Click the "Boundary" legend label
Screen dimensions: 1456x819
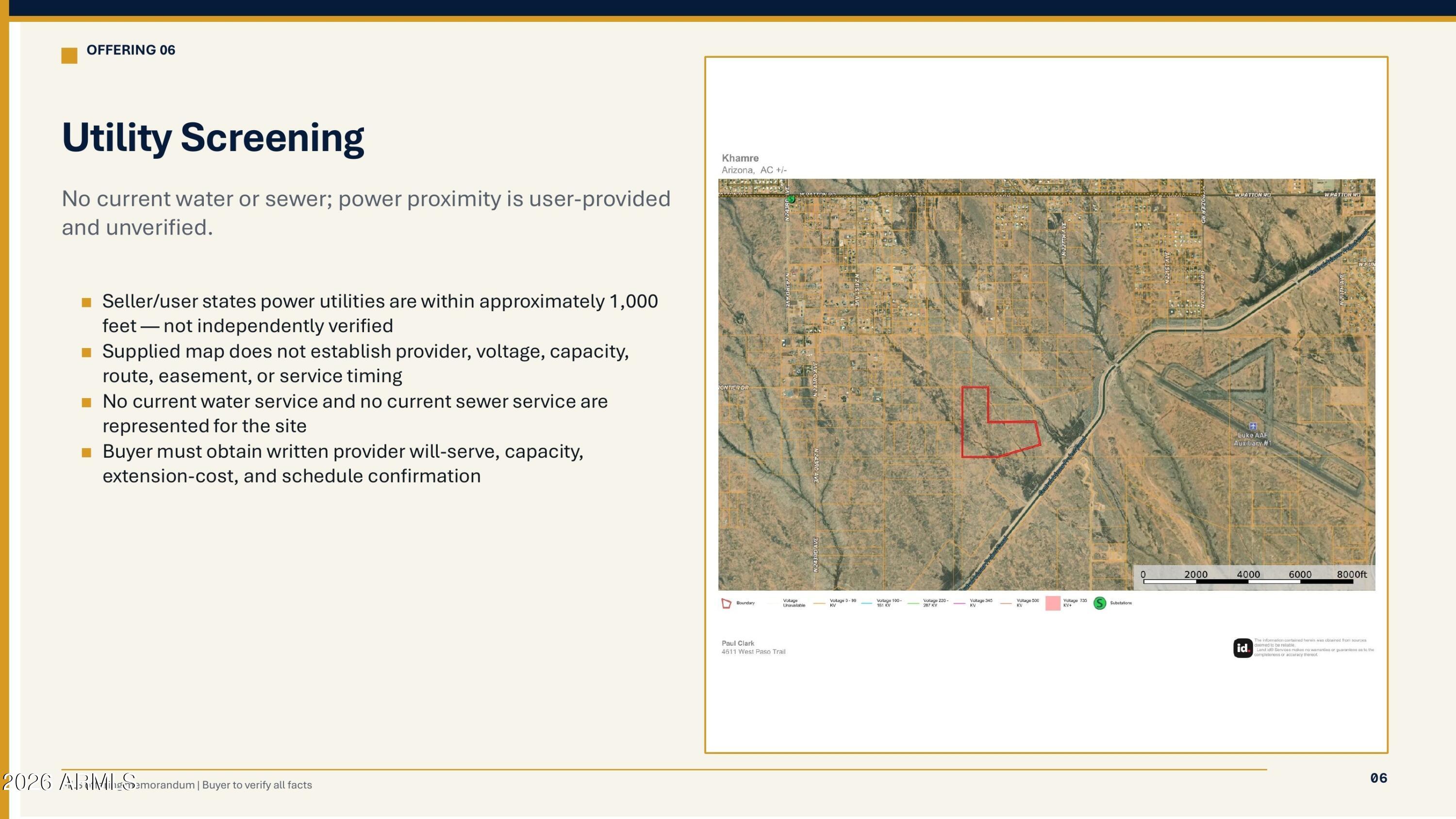pos(745,603)
